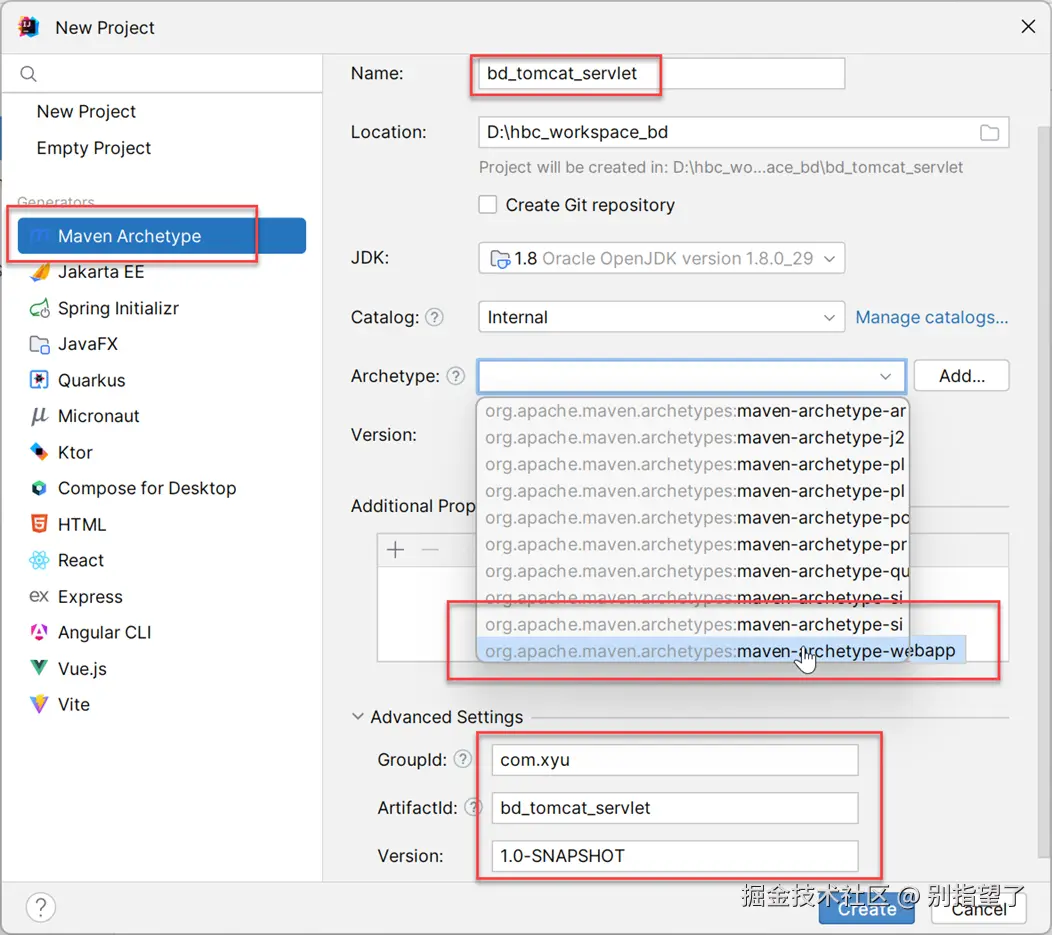Screen dimensions: 1052x935
Task: Open the JDK version dropdown
Action: 662,258
